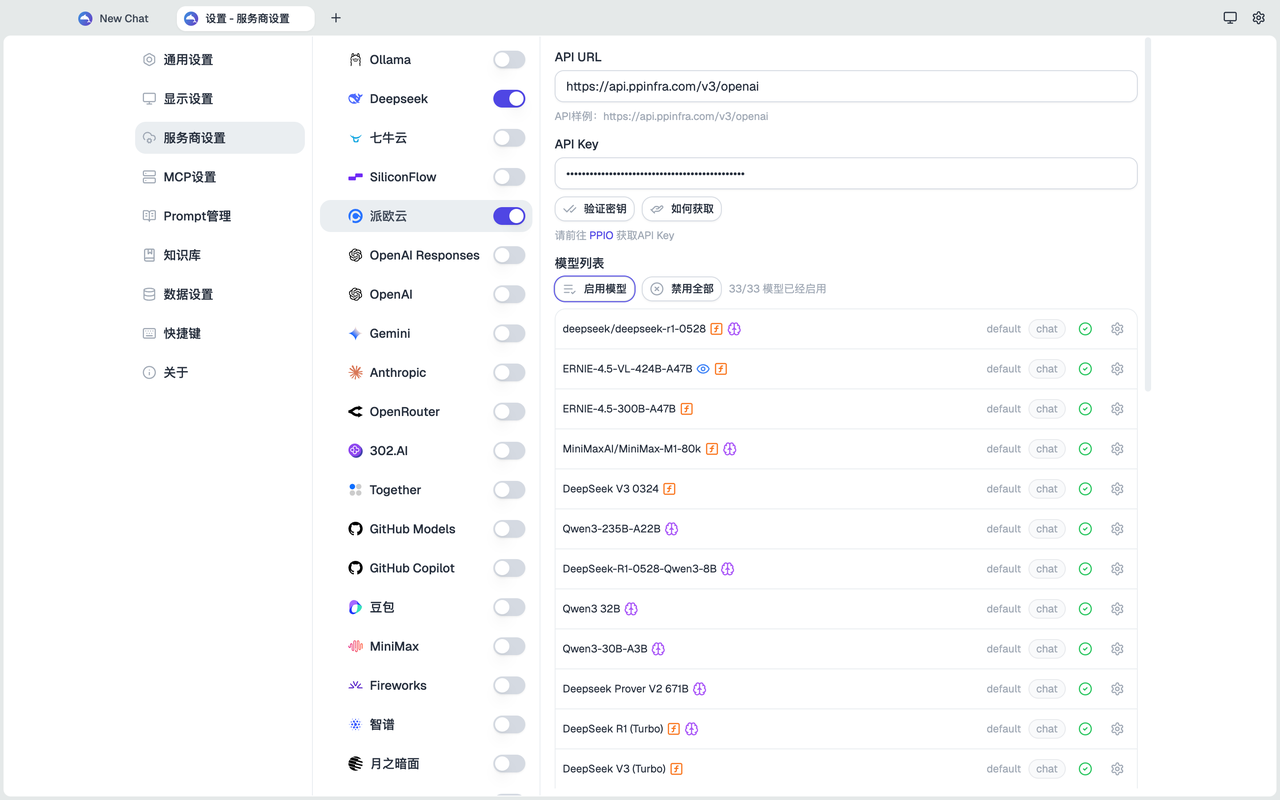Screen dimensions: 1280x800
Task: Click the green check icon beside Qwen3 32B
Action: tap(1085, 608)
